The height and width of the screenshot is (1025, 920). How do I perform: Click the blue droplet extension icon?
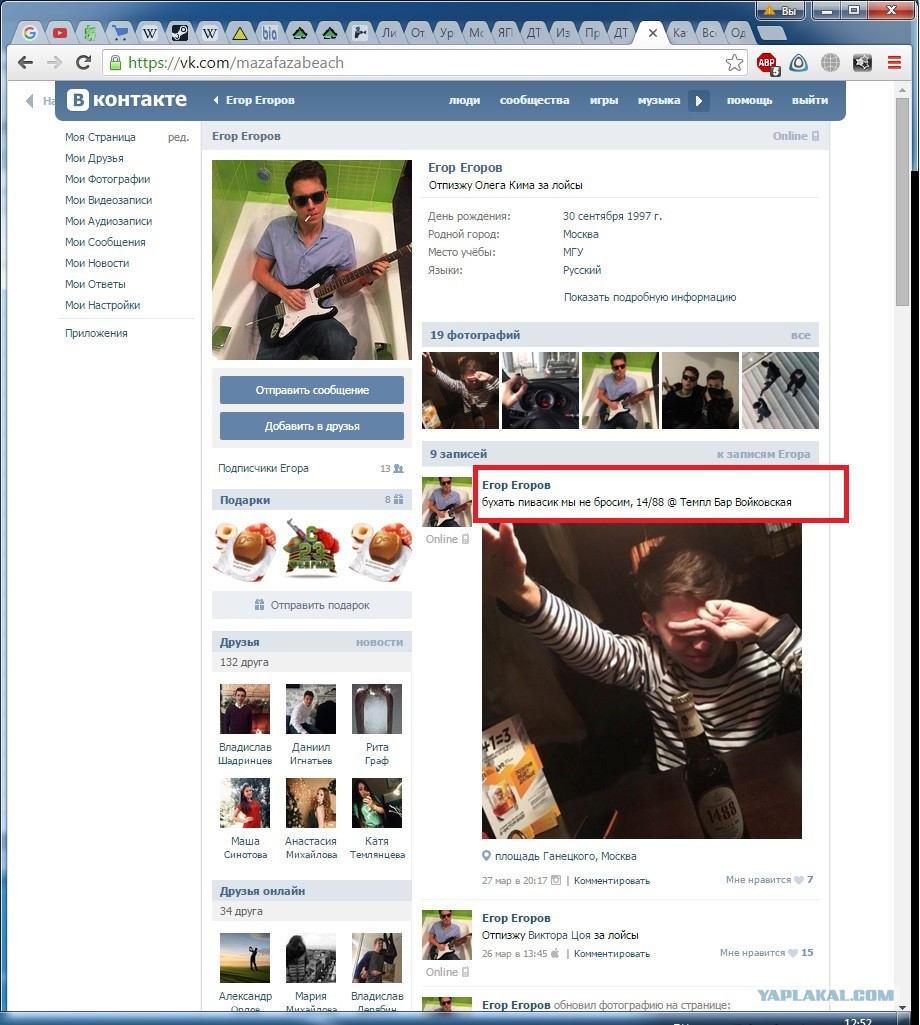[798, 63]
